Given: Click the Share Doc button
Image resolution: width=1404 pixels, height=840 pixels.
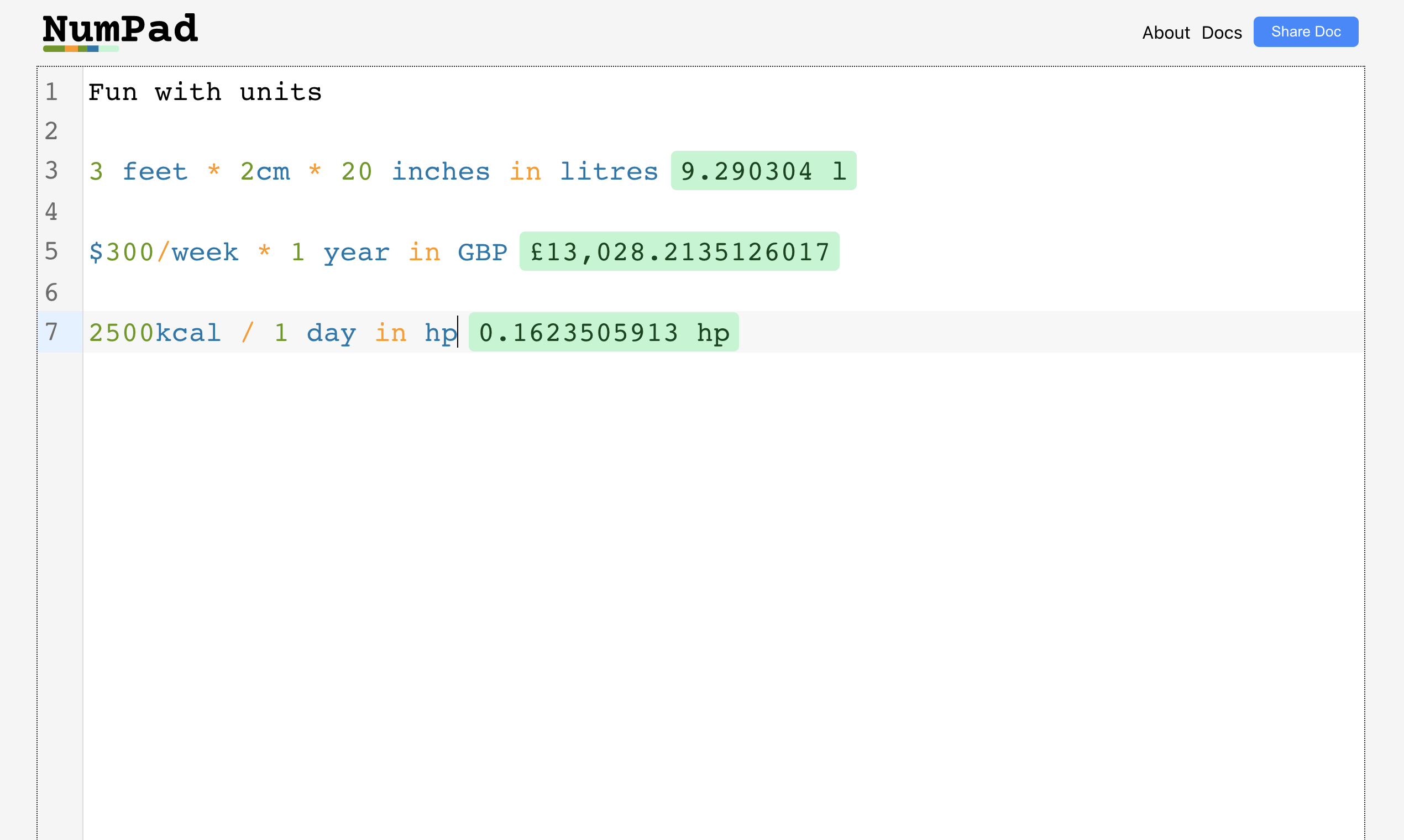Looking at the screenshot, I should 1306,32.
